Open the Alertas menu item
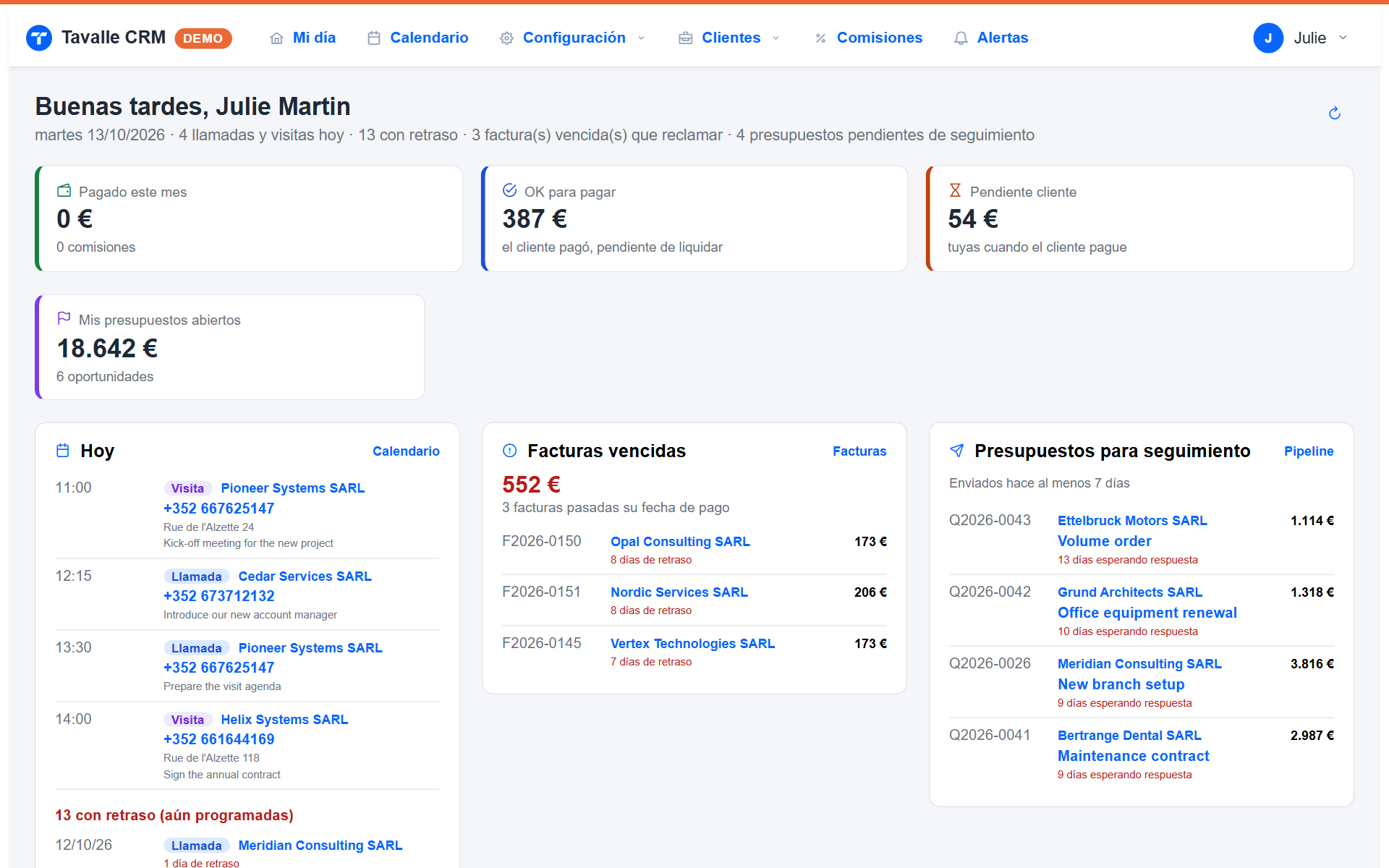Image resolution: width=1389 pixels, height=868 pixels. coord(1003,38)
